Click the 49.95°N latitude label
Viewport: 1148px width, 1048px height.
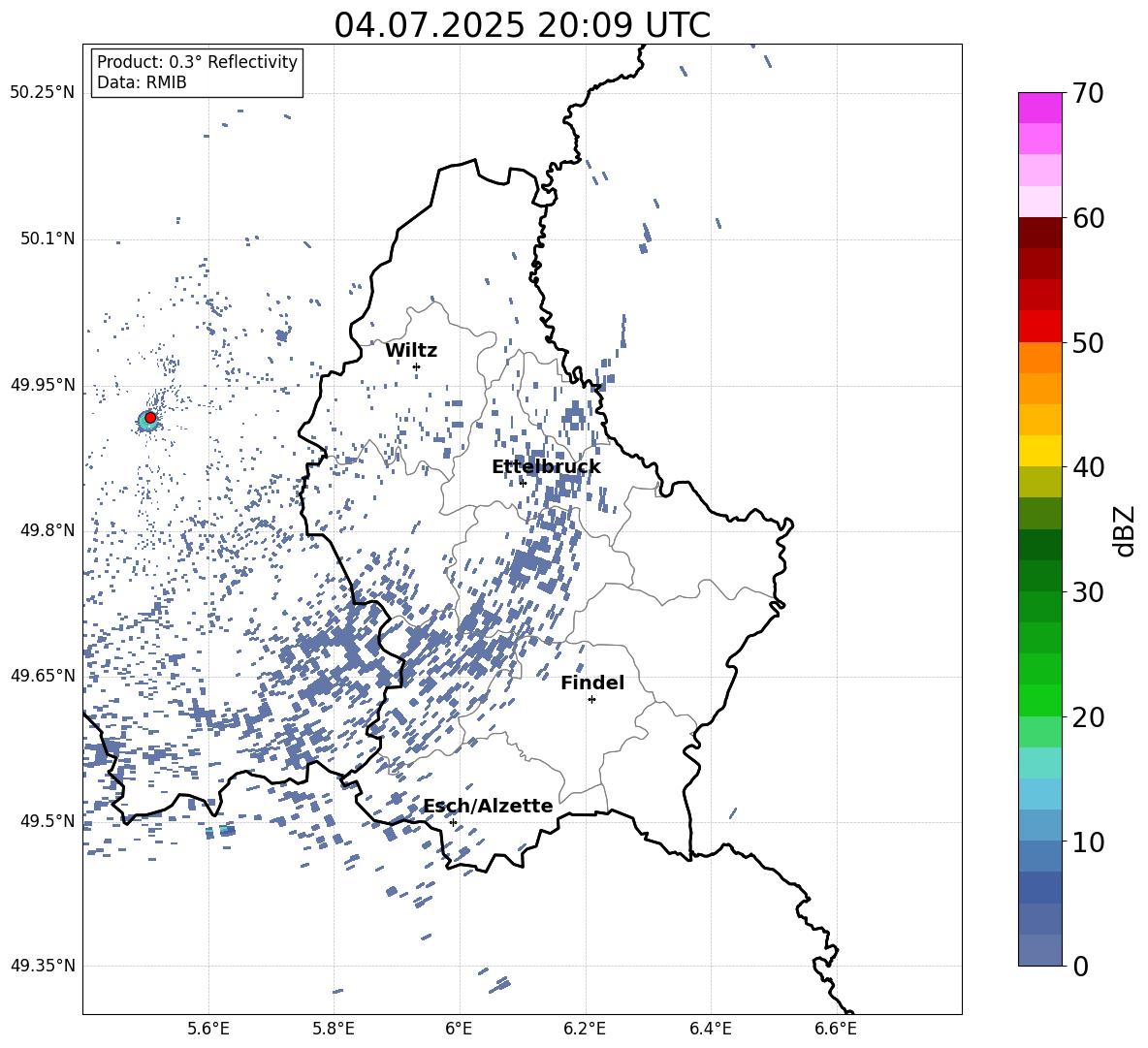(43, 384)
